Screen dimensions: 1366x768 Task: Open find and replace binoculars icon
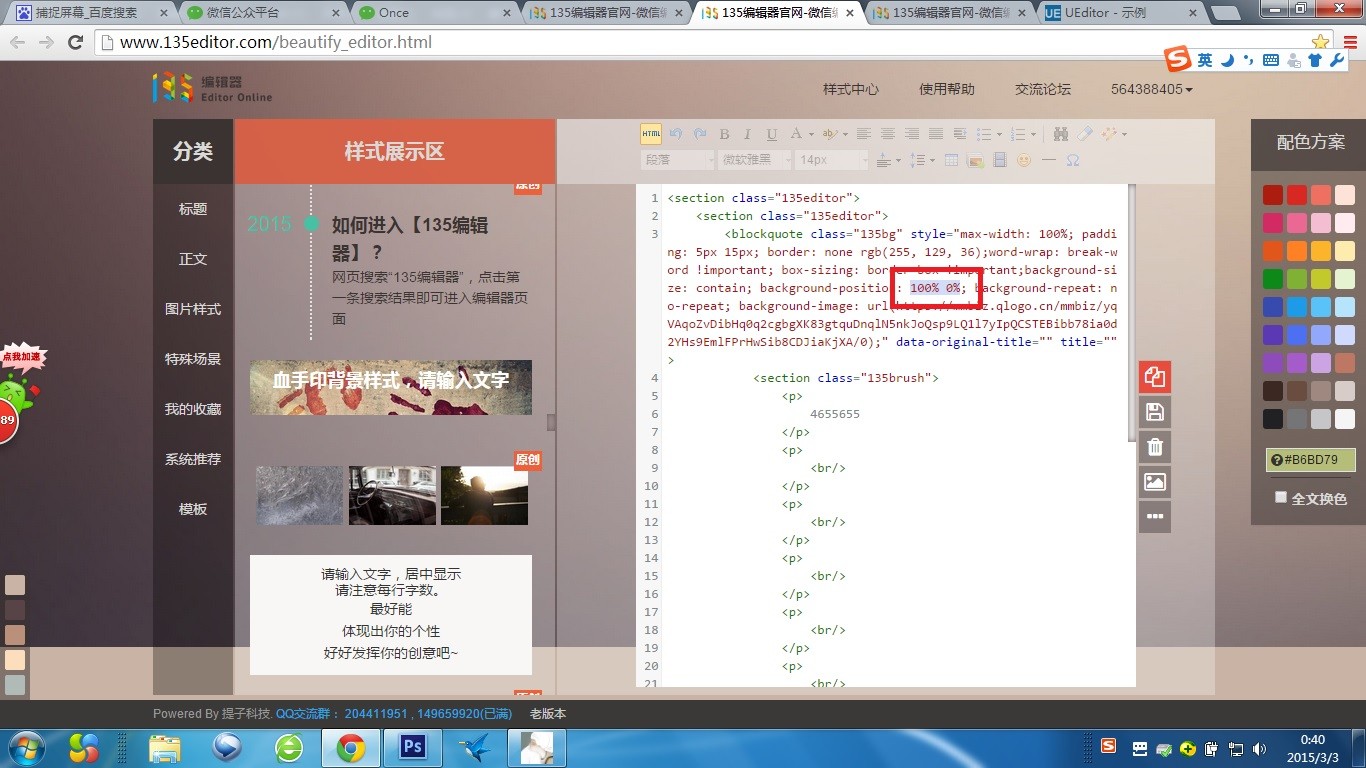click(1060, 134)
